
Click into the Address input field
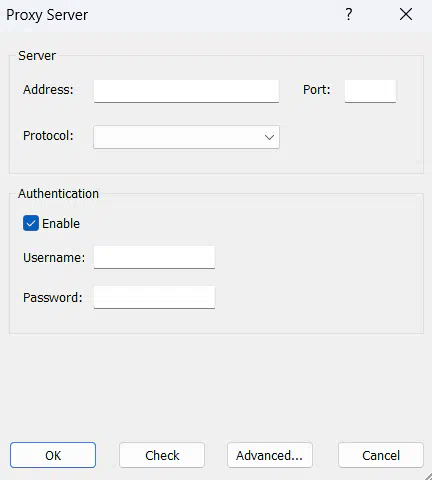click(x=186, y=91)
